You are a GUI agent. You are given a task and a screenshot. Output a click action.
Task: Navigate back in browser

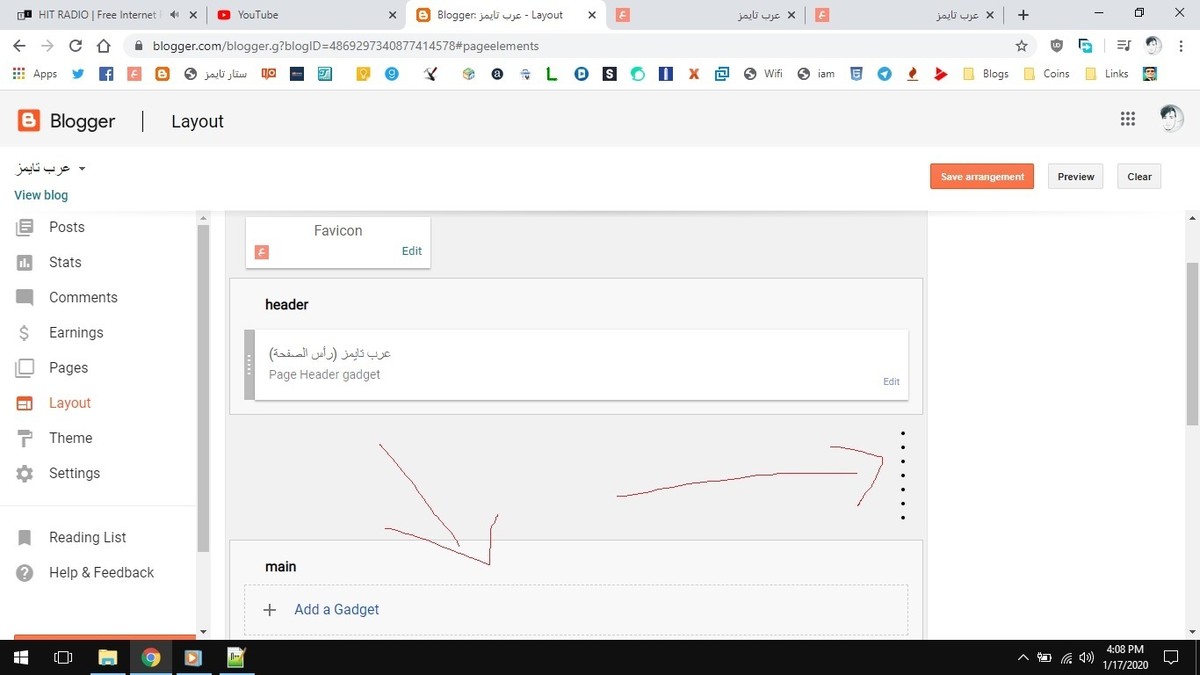(19, 46)
